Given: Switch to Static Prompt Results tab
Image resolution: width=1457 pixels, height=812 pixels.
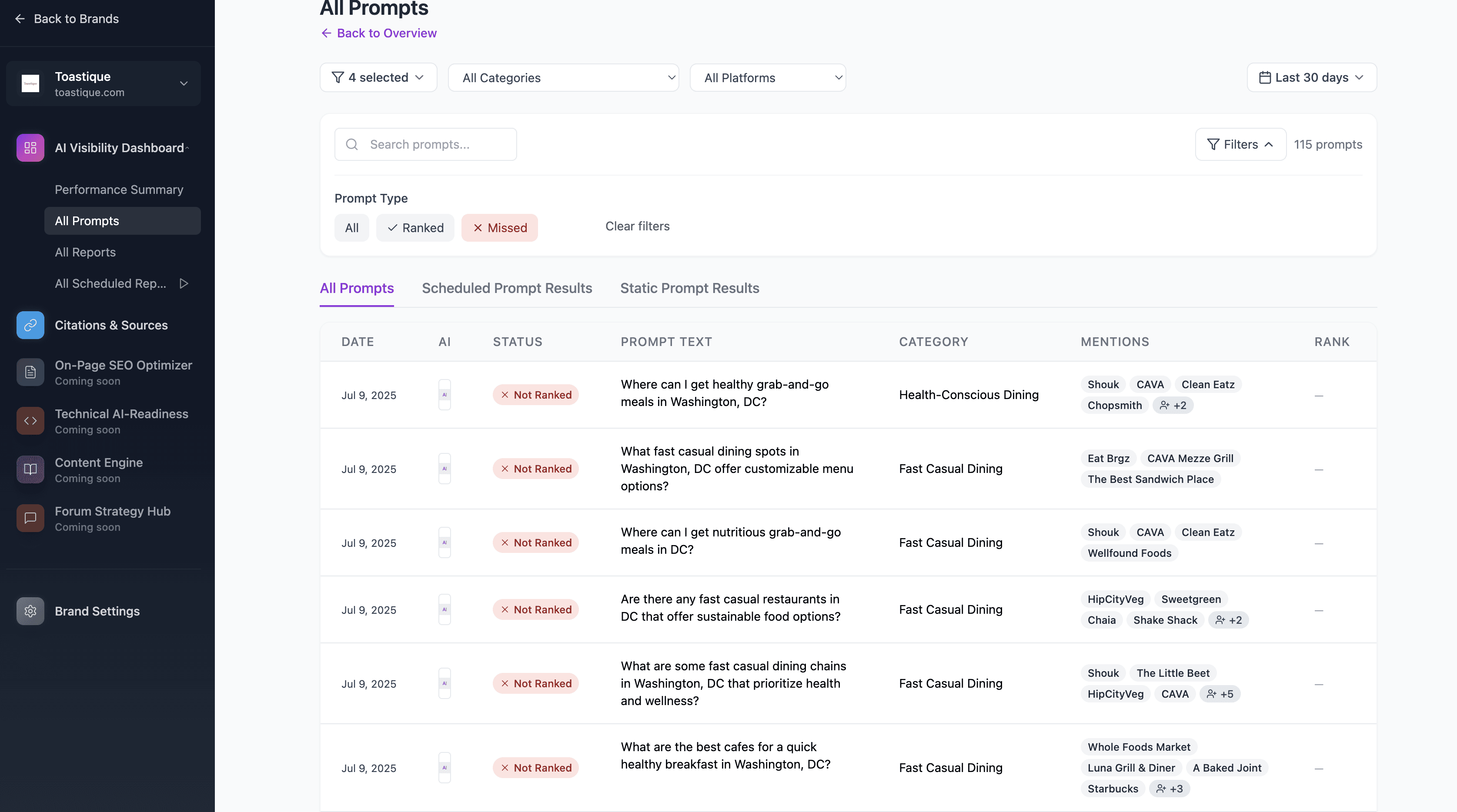Looking at the screenshot, I should click(x=689, y=288).
